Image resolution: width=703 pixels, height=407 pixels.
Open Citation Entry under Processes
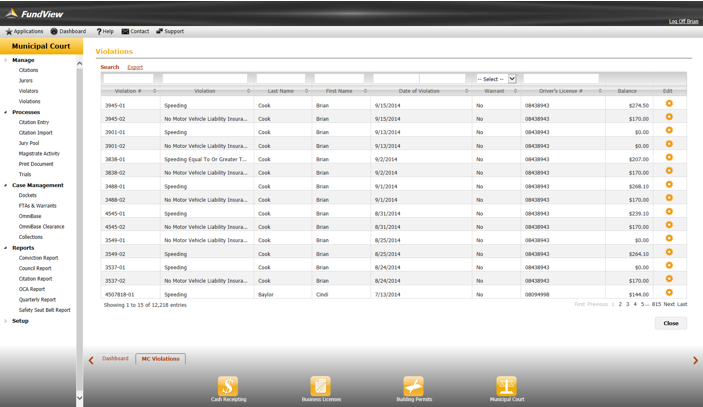tap(34, 122)
